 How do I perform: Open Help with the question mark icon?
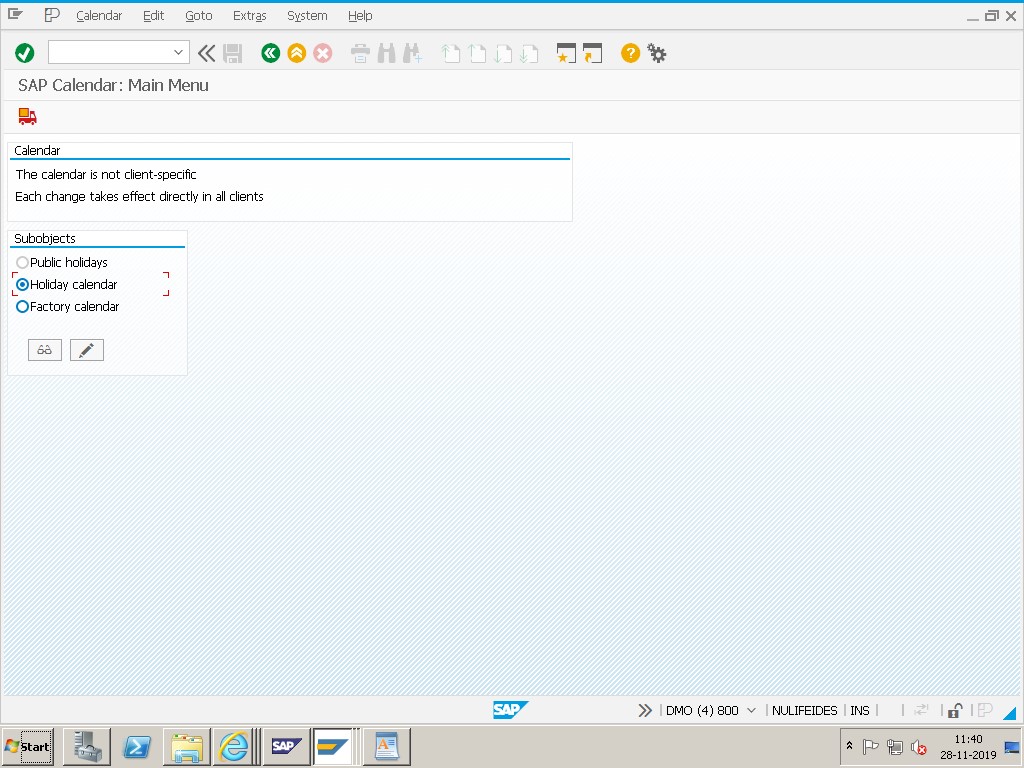(630, 53)
